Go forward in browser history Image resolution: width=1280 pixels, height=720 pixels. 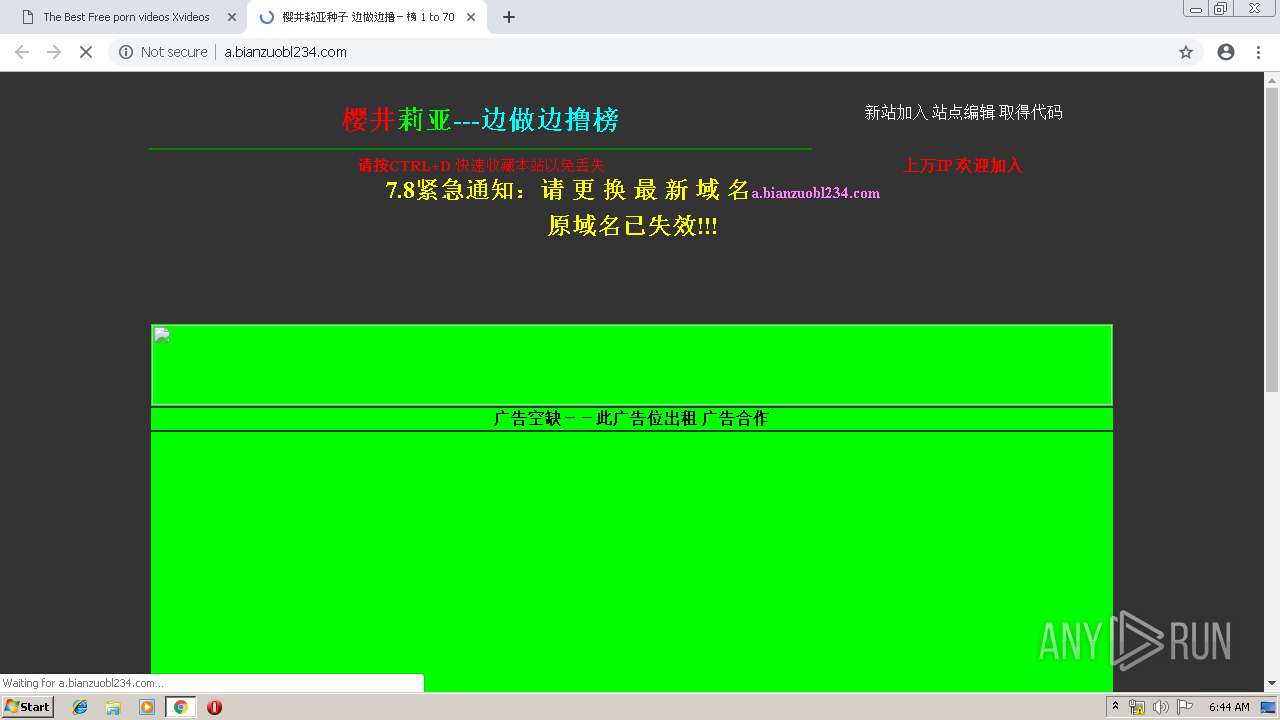click(54, 52)
